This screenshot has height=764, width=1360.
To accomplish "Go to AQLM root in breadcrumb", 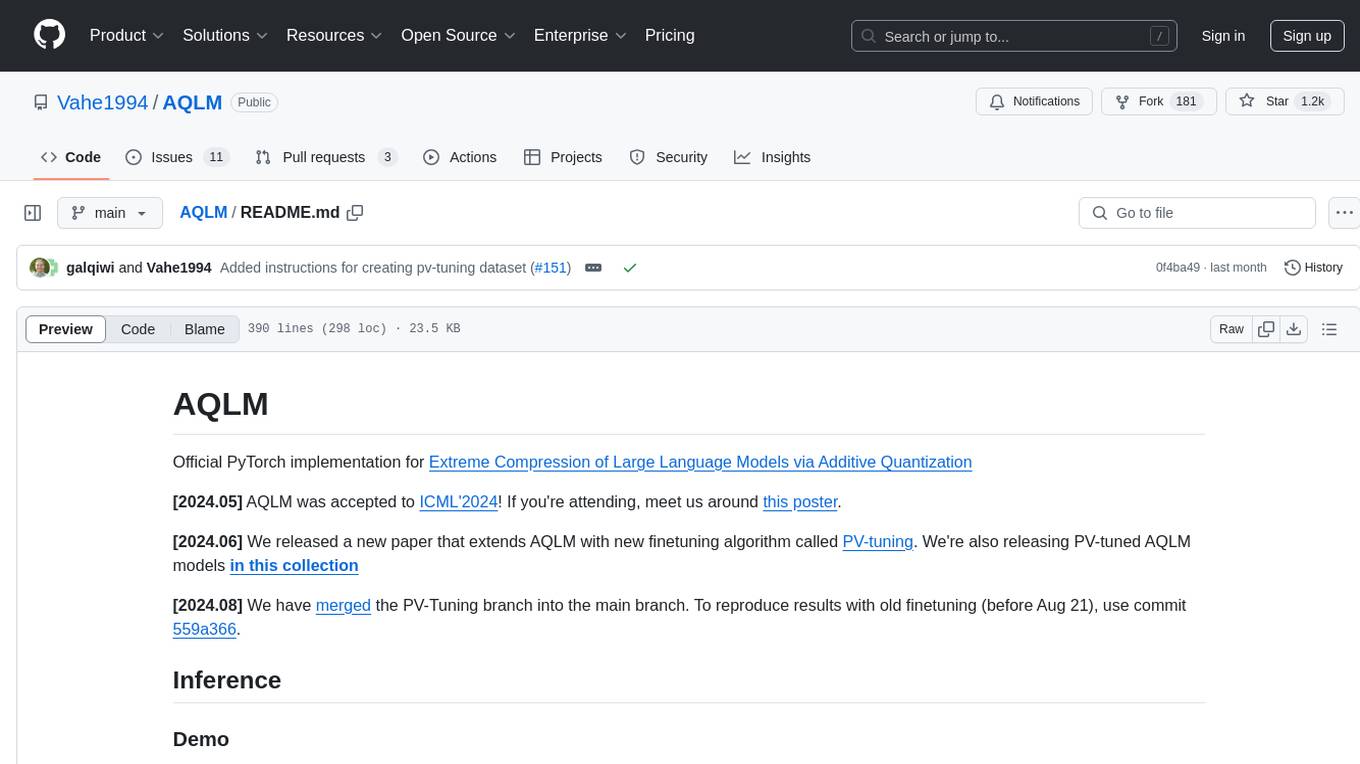I will tap(203, 212).
